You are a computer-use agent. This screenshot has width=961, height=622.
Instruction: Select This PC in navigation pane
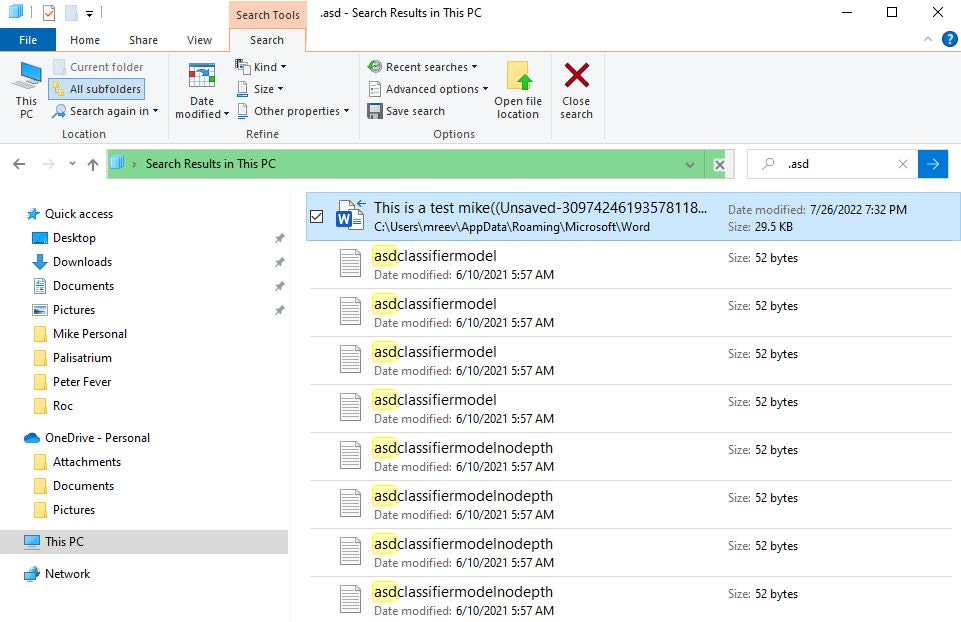[x=143, y=542]
